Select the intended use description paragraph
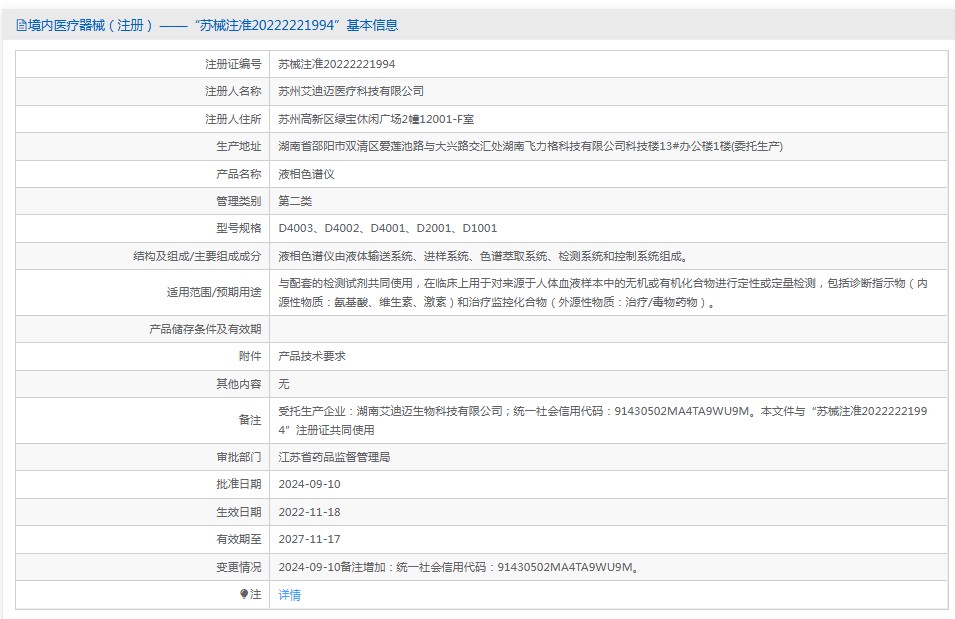 (602, 292)
